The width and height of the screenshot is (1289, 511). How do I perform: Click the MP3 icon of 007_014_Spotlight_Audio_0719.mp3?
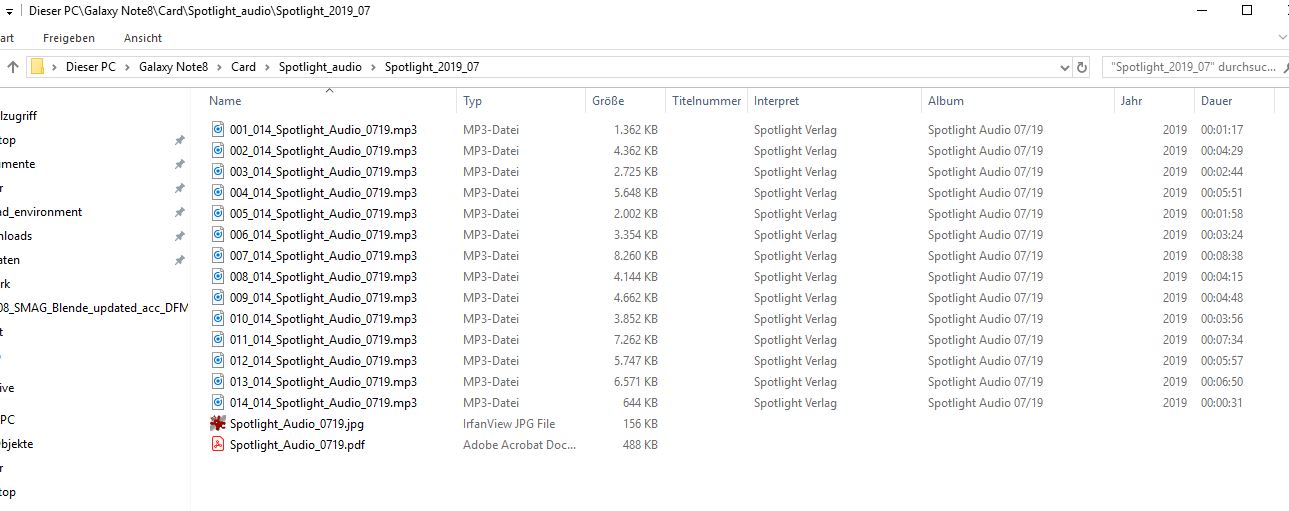click(x=218, y=256)
